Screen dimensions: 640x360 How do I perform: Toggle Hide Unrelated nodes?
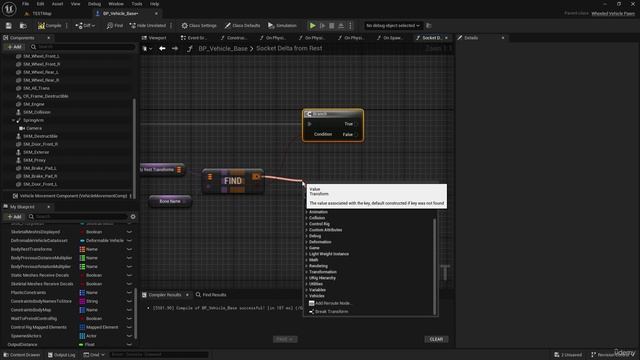coord(148,26)
